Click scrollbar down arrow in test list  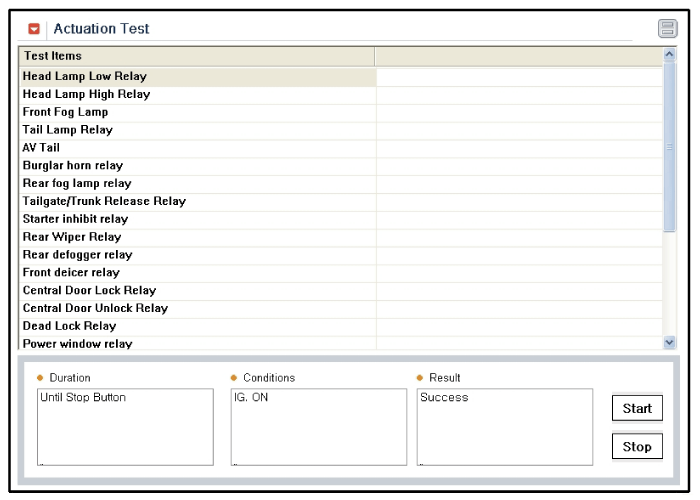coord(669,342)
